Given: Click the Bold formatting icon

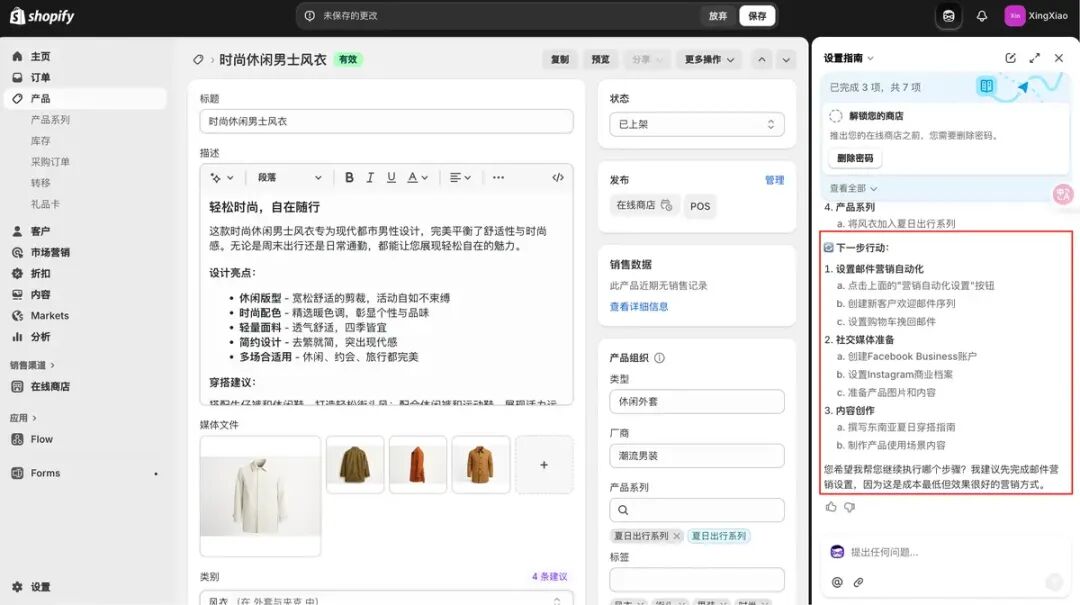Looking at the screenshot, I should [349, 178].
